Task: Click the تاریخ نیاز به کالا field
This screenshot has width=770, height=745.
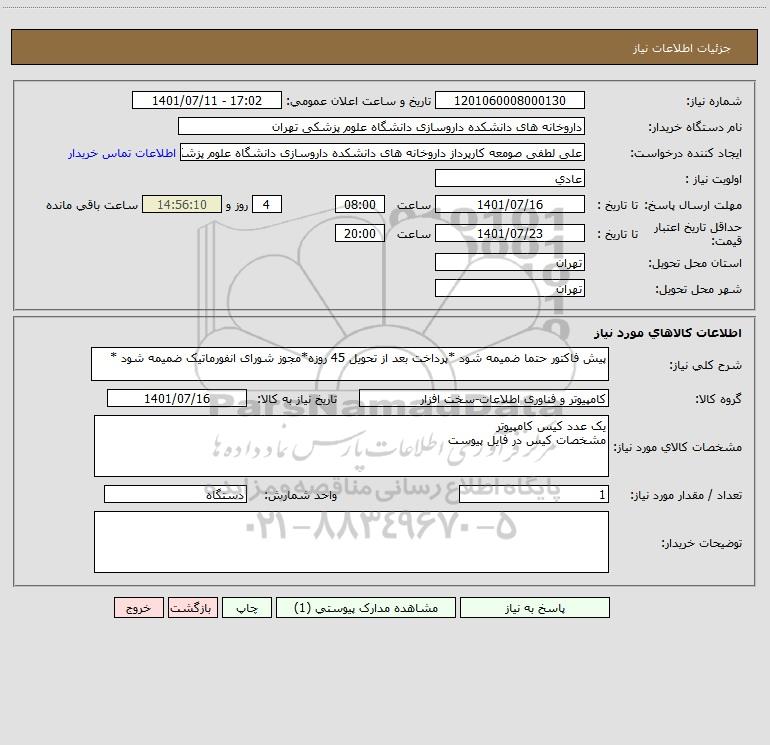Action: coord(177,398)
